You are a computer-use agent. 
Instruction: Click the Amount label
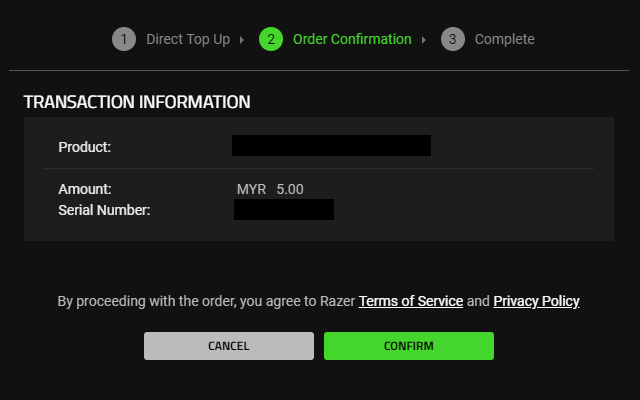click(x=84, y=189)
